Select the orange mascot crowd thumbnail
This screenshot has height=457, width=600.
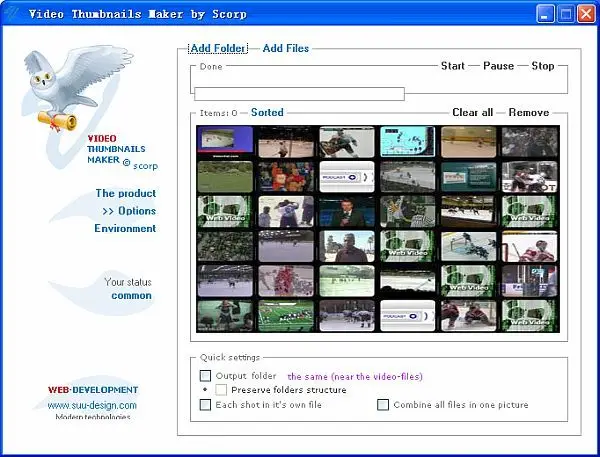pyautogui.click(x=286, y=176)
